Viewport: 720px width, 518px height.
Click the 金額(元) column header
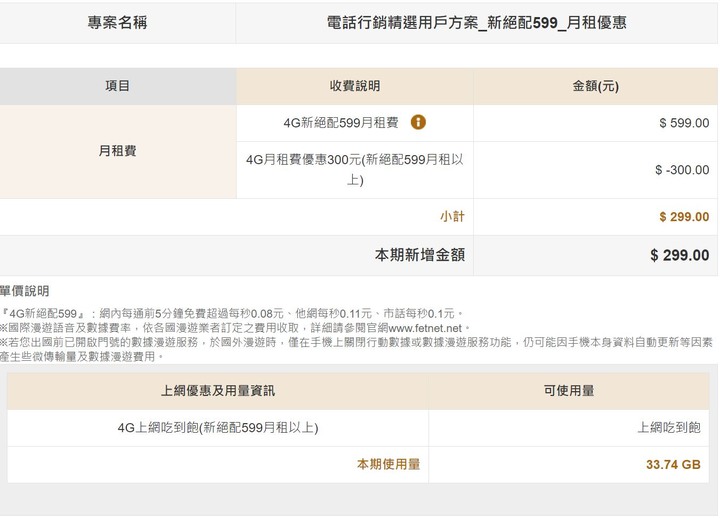click(596, 86)
